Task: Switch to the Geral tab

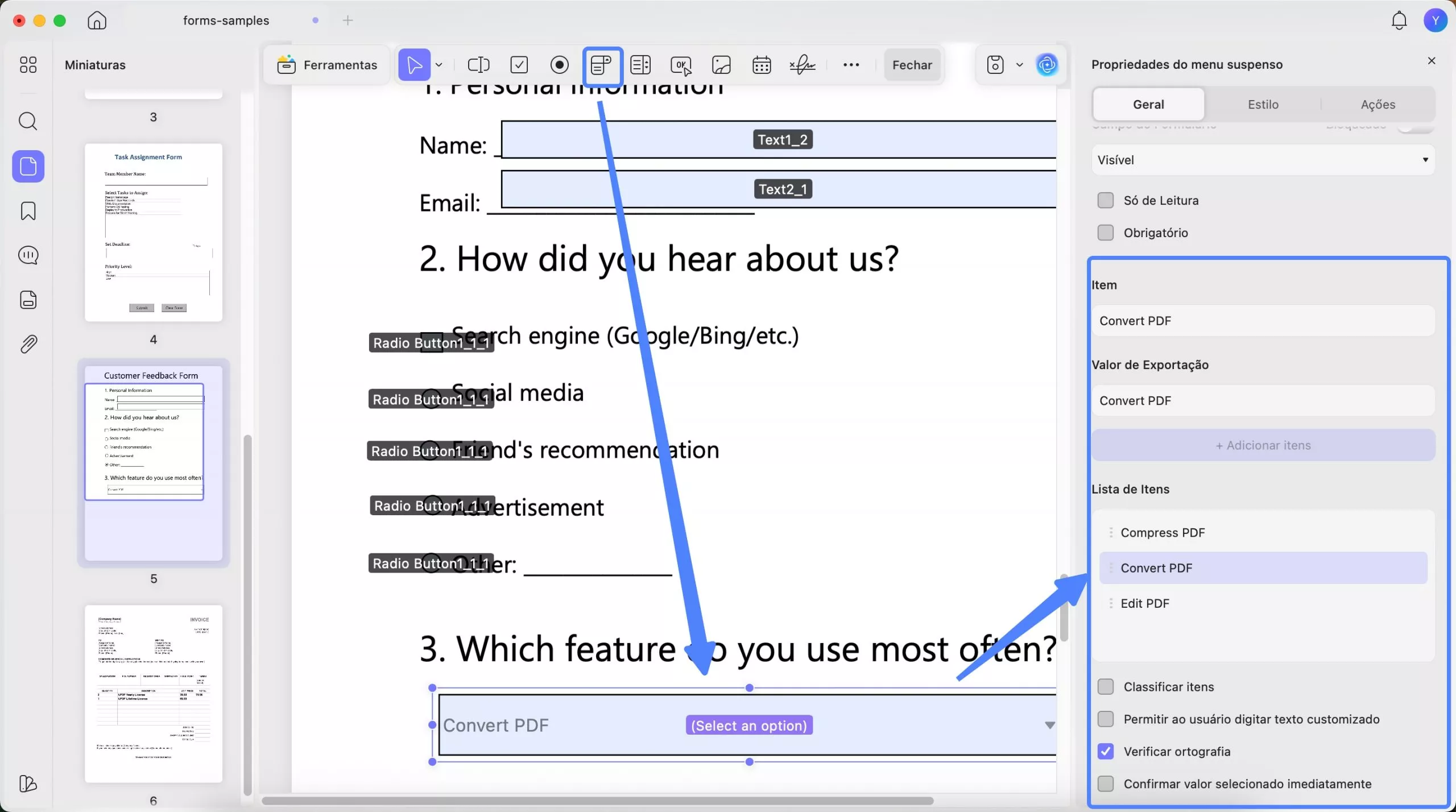Action: tap(1148, 105)
